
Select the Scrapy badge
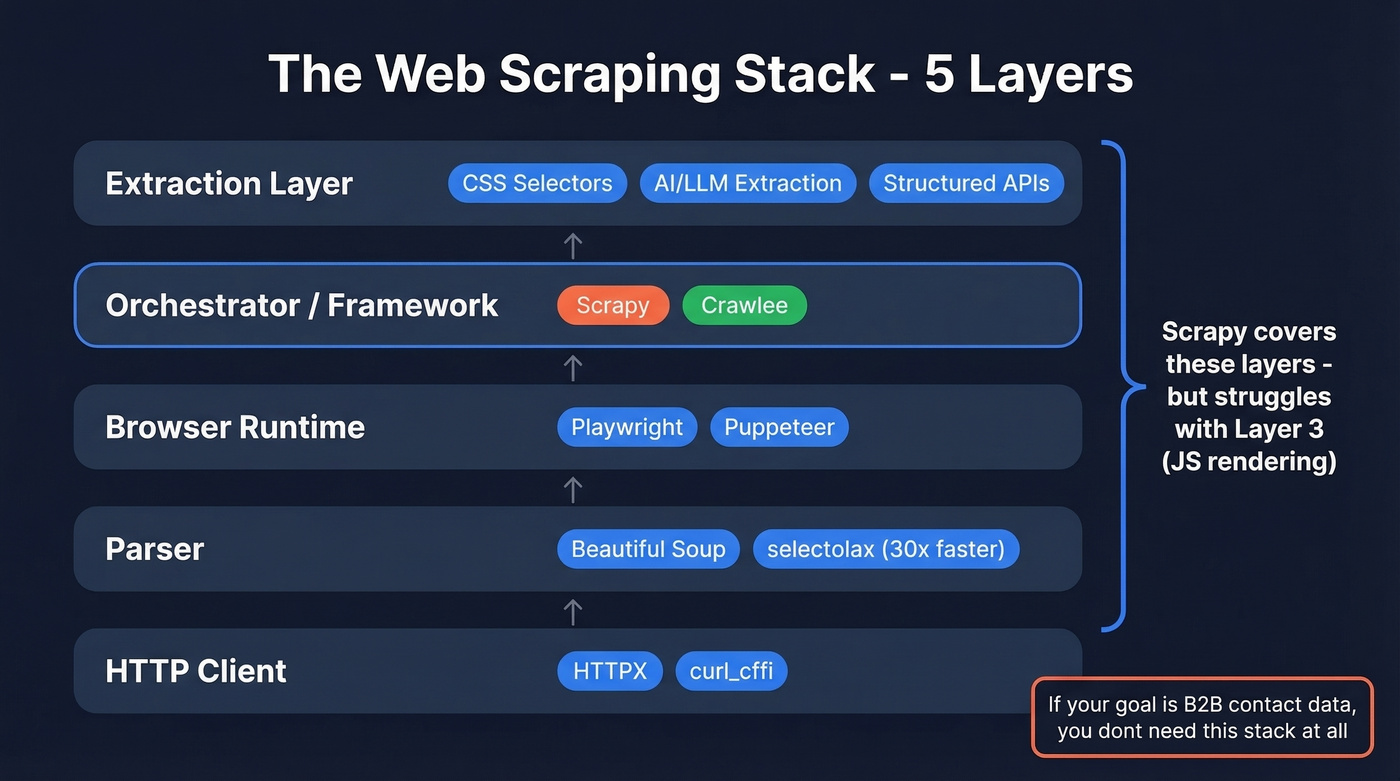click(x=613, y=305)
